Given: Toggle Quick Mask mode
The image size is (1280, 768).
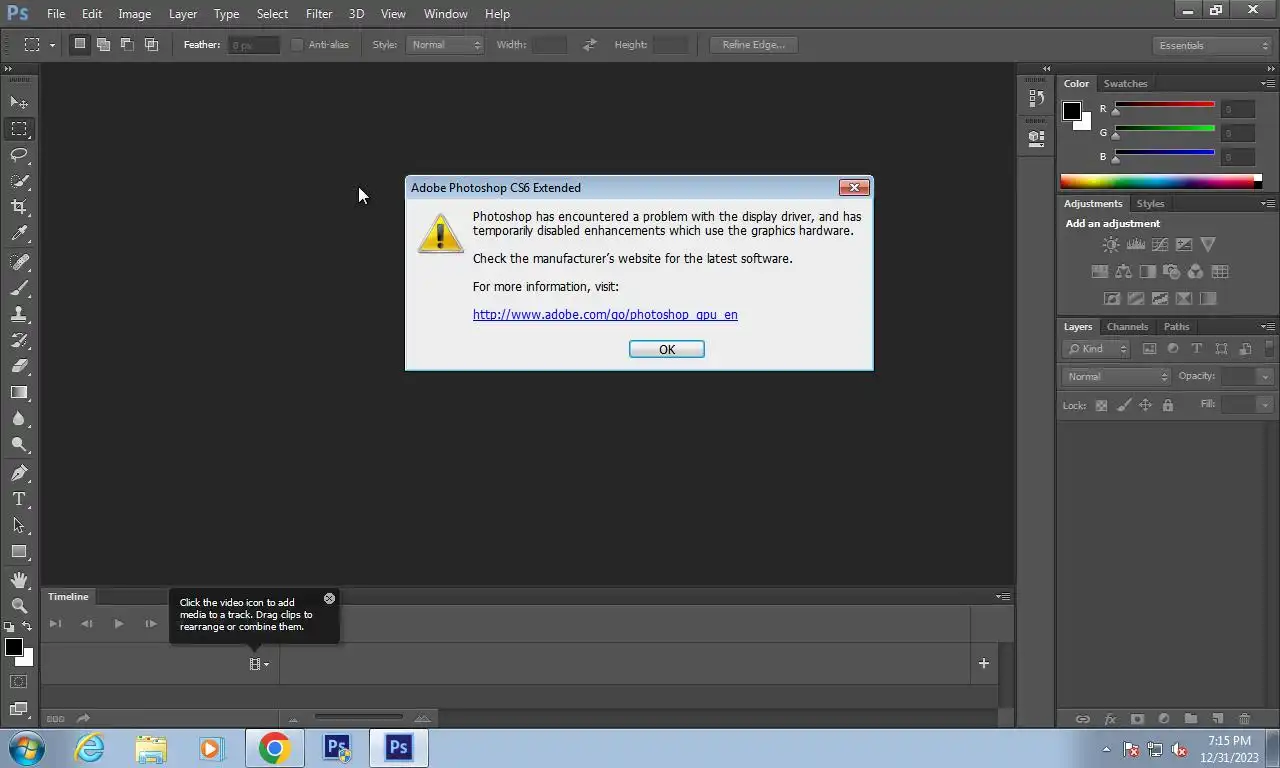Looking at the screenshot, I should 19,682.
